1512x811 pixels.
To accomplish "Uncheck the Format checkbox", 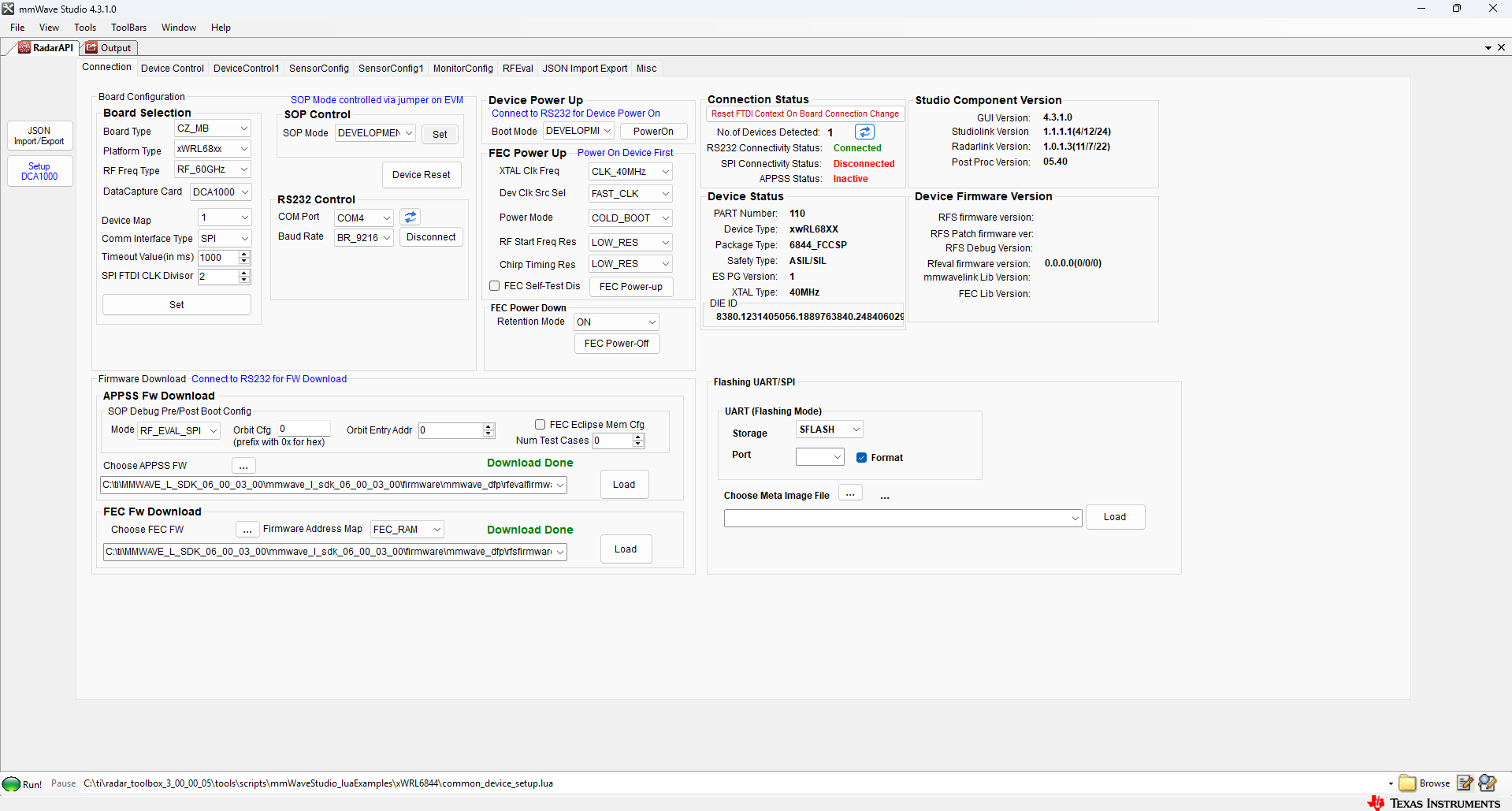I will click(x=861, y=458).
